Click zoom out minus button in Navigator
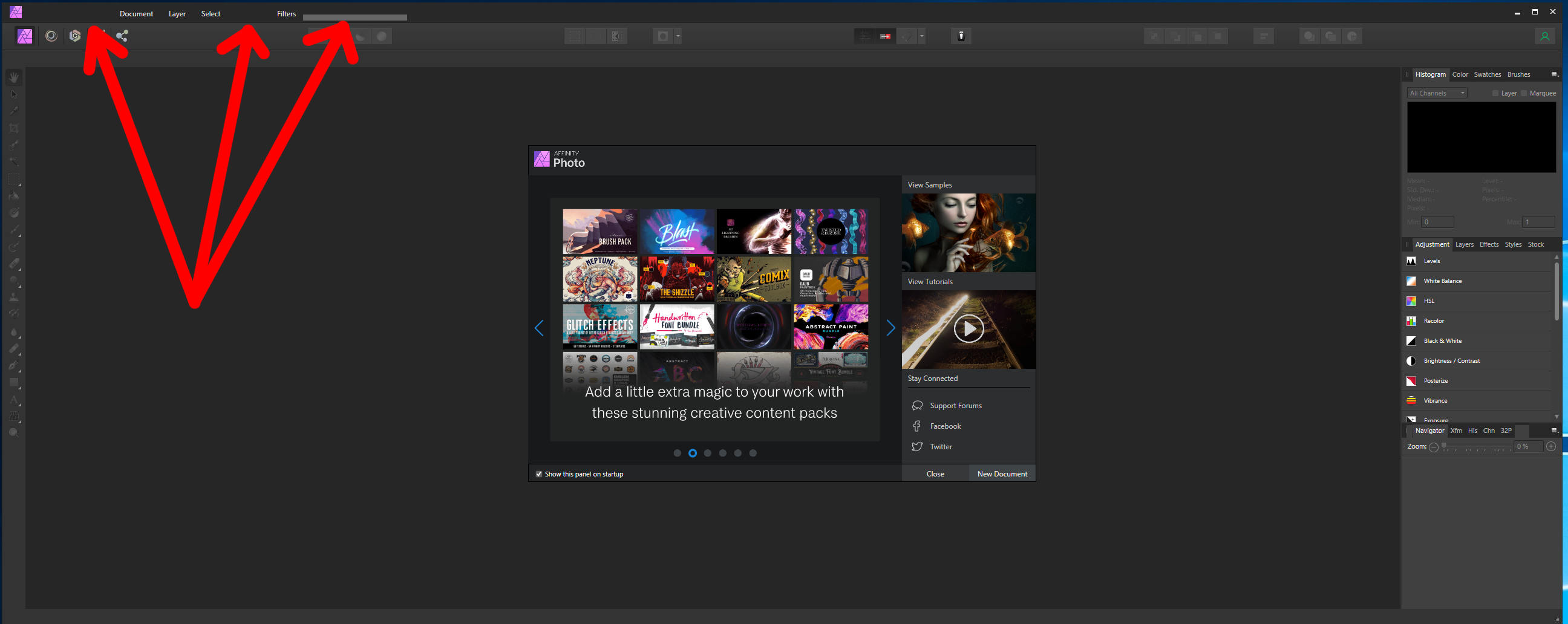This screenshot has height=624, width=1568. (1434, 446)
